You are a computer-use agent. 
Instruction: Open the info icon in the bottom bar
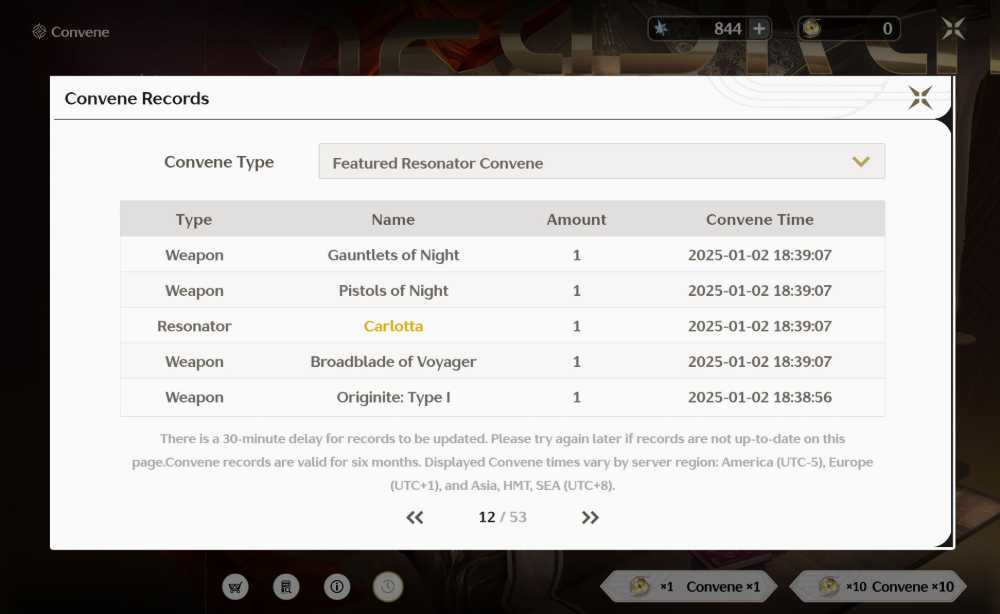[337, 587]
